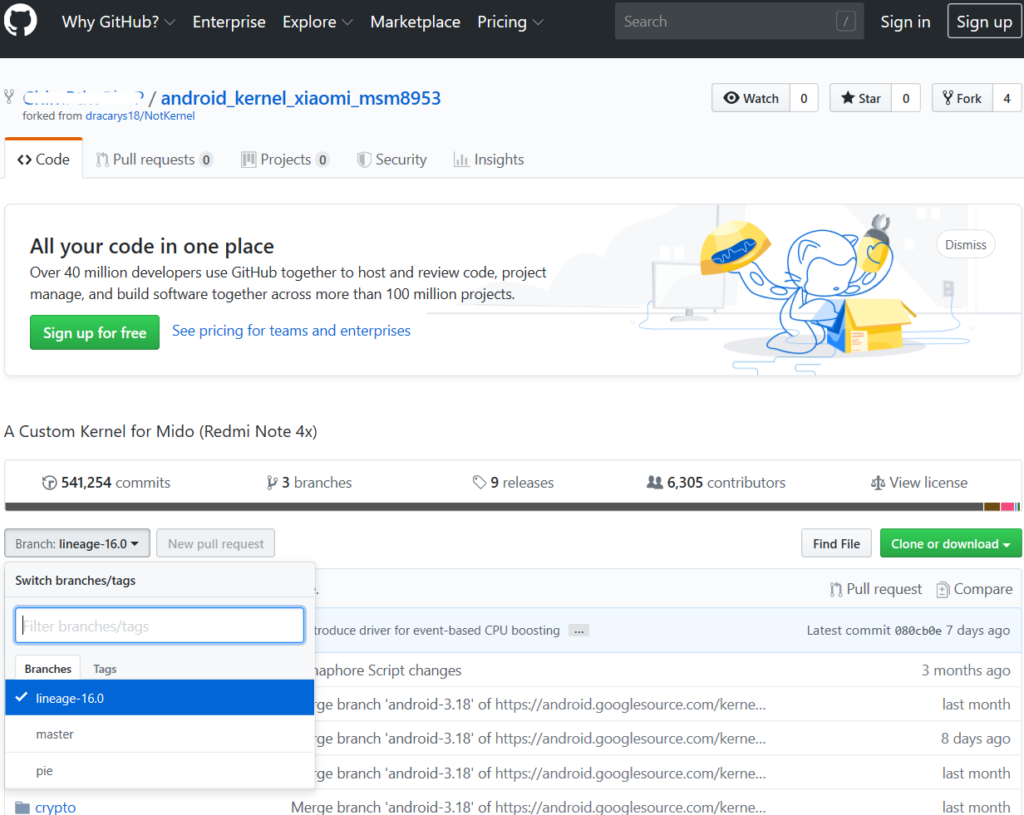Viewport: 1024px width, 815px height.
Task: Open the android_kernel_xiaomi_msm8953 repository link
Action: tap(300, 98)
